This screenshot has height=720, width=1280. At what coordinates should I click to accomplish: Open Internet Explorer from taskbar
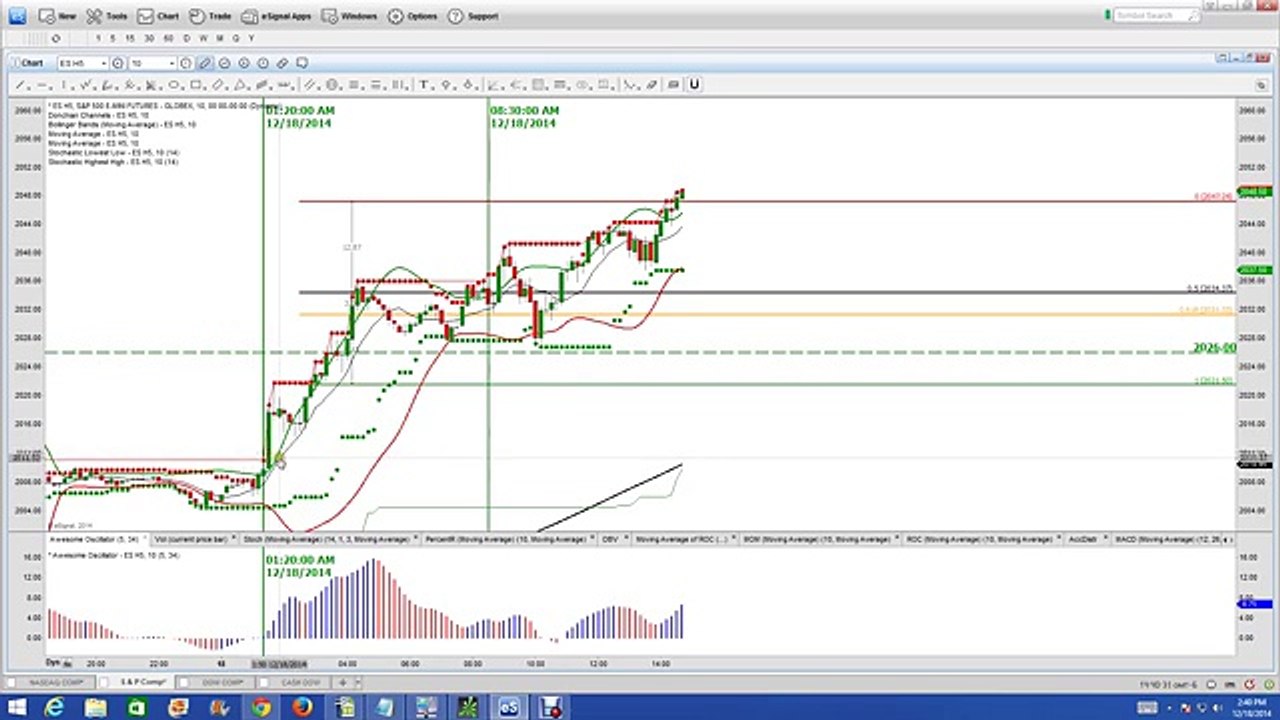55,708
